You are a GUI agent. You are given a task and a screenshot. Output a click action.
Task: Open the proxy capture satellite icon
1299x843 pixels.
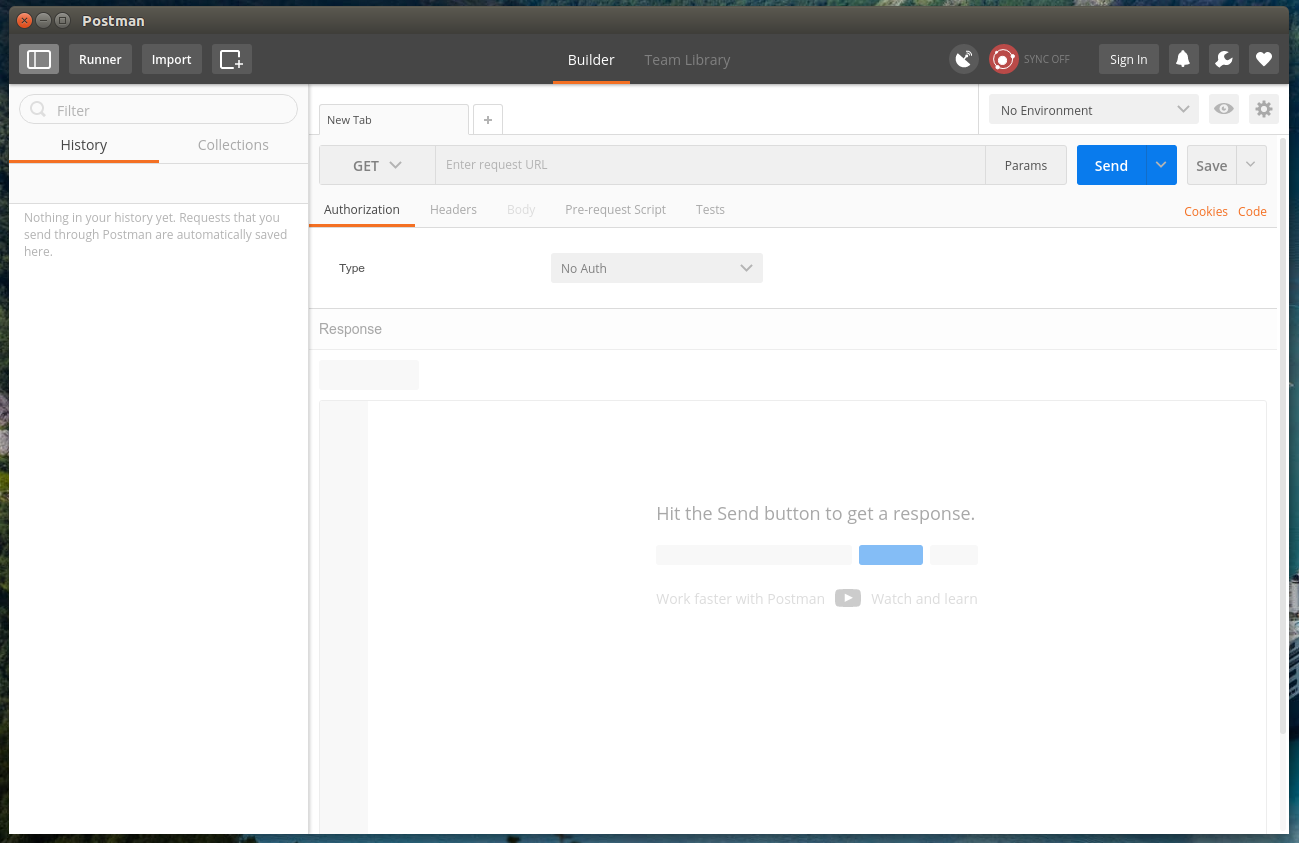point(964,59)
